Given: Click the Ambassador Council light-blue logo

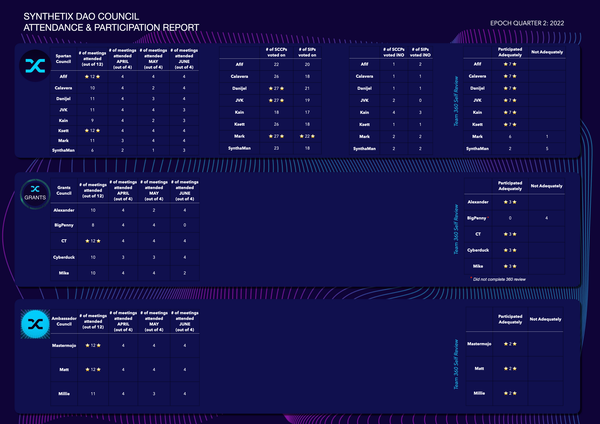Looking at the screenshot, I should click(35, 324).
